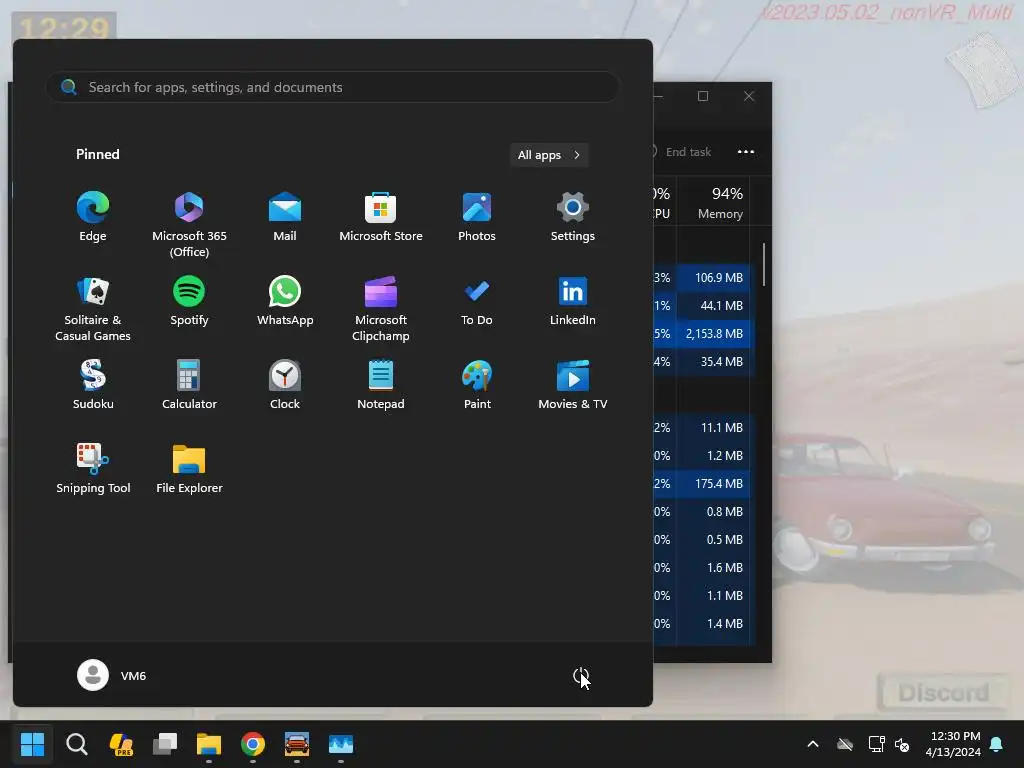Launch Sudoku
The height and width of the screenshot is (768, 1024).
[x=93, y=385]
